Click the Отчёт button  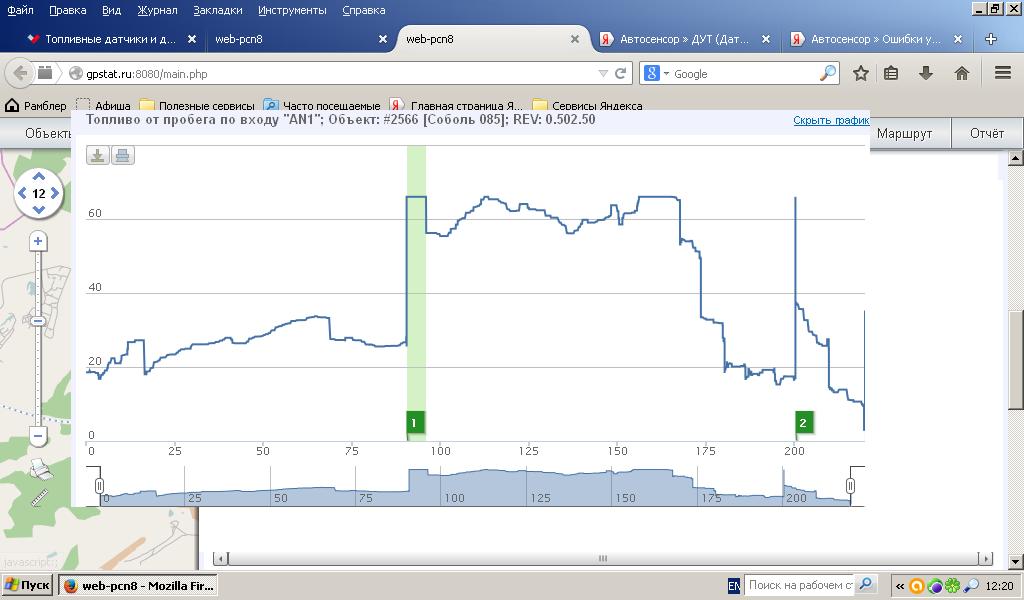[x=986, y=133]
